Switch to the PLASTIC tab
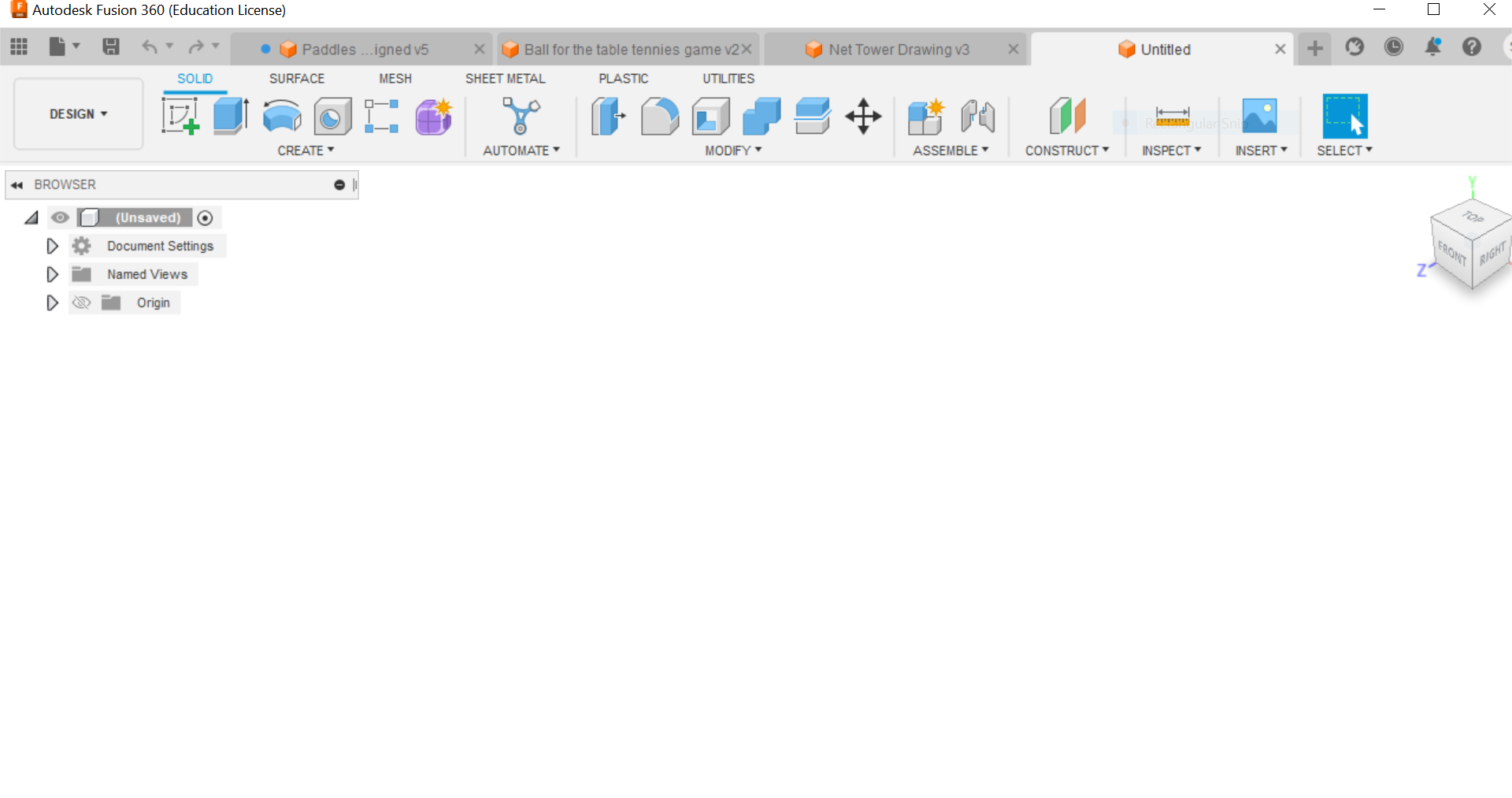This screenshot has width=1512, height=798. (x=624, y=79)
